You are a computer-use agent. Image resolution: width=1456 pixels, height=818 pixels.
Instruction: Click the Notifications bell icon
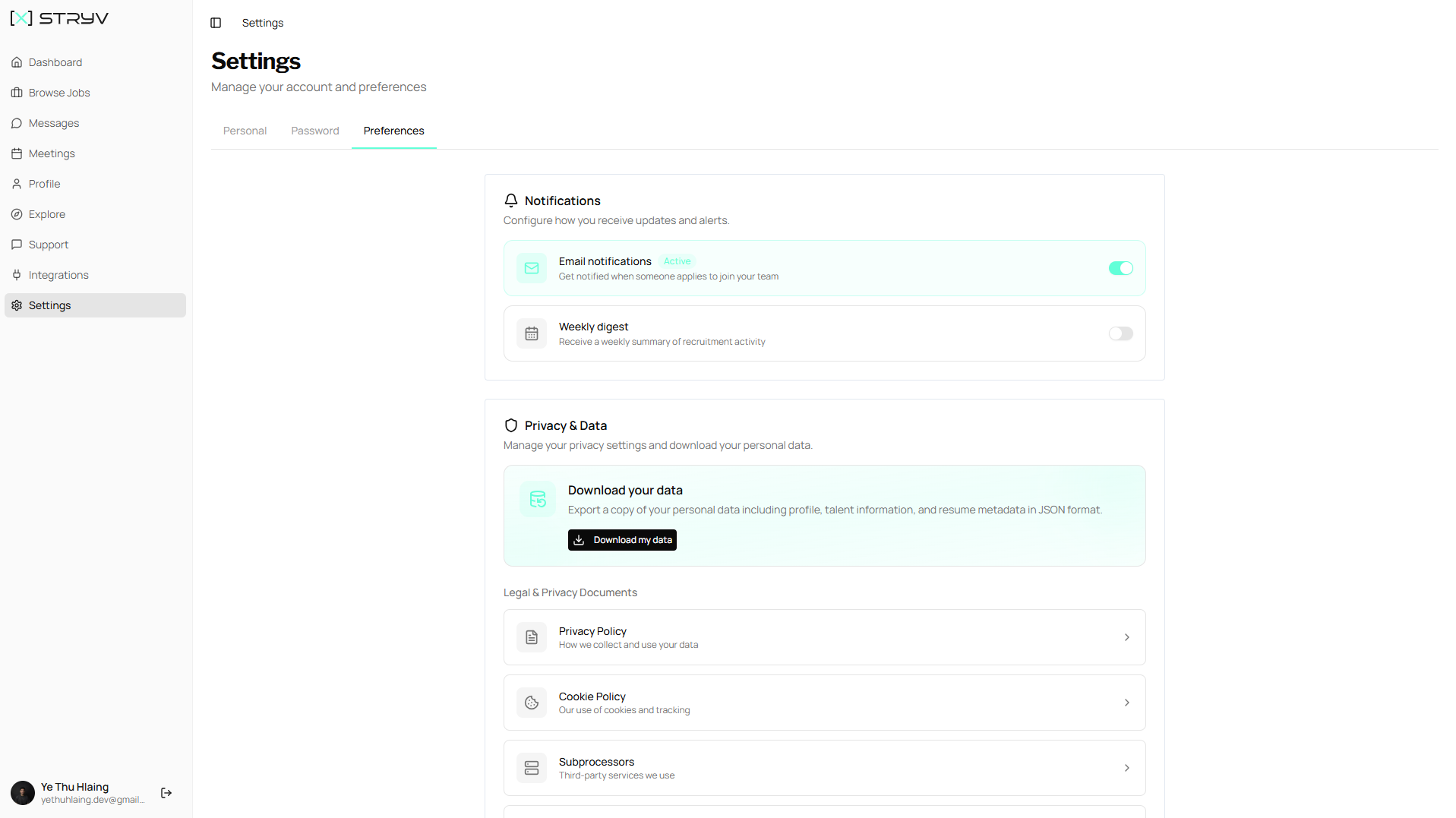coord(511,201)
